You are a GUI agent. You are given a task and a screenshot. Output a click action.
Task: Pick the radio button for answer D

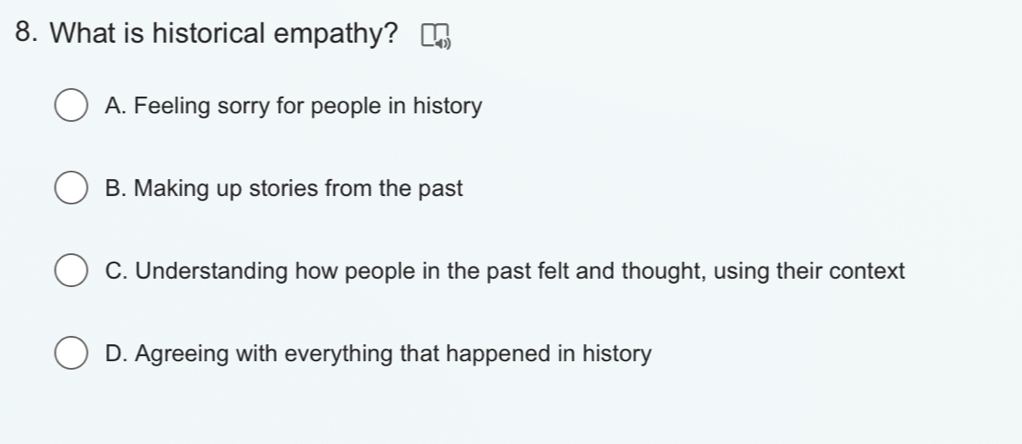71,353
